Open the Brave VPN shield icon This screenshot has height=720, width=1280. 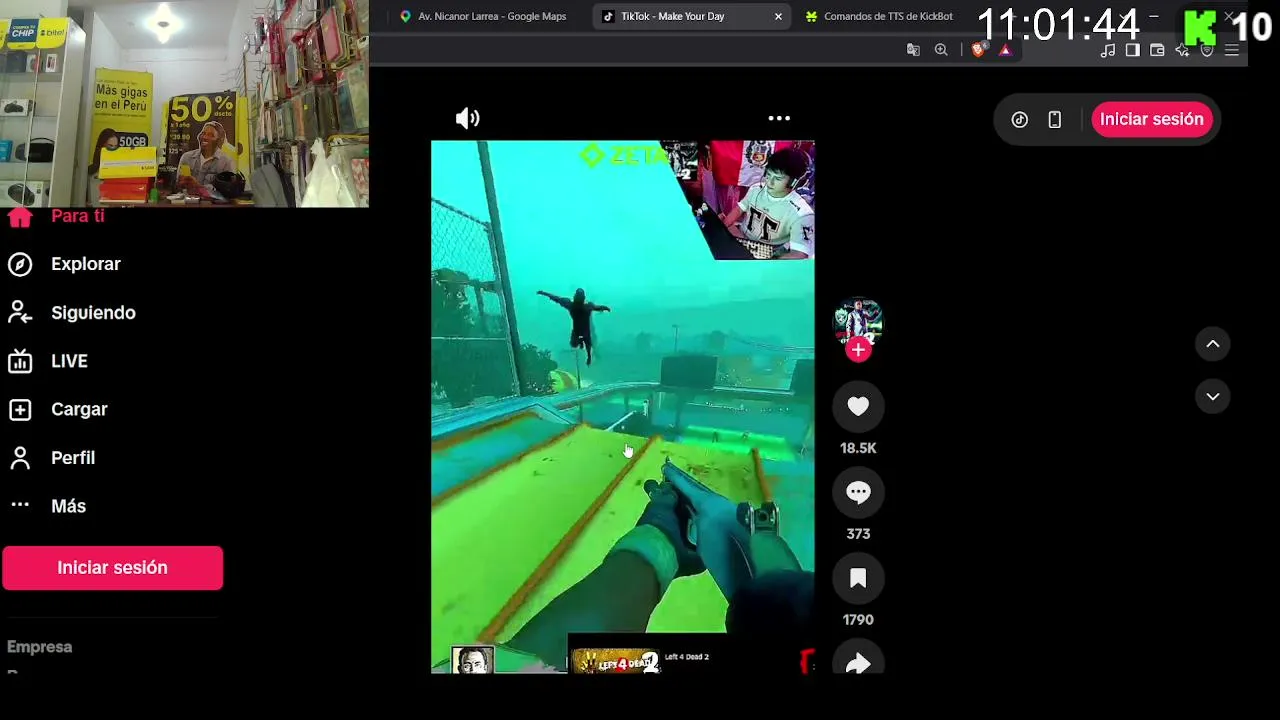click(x=1207, y=51)
